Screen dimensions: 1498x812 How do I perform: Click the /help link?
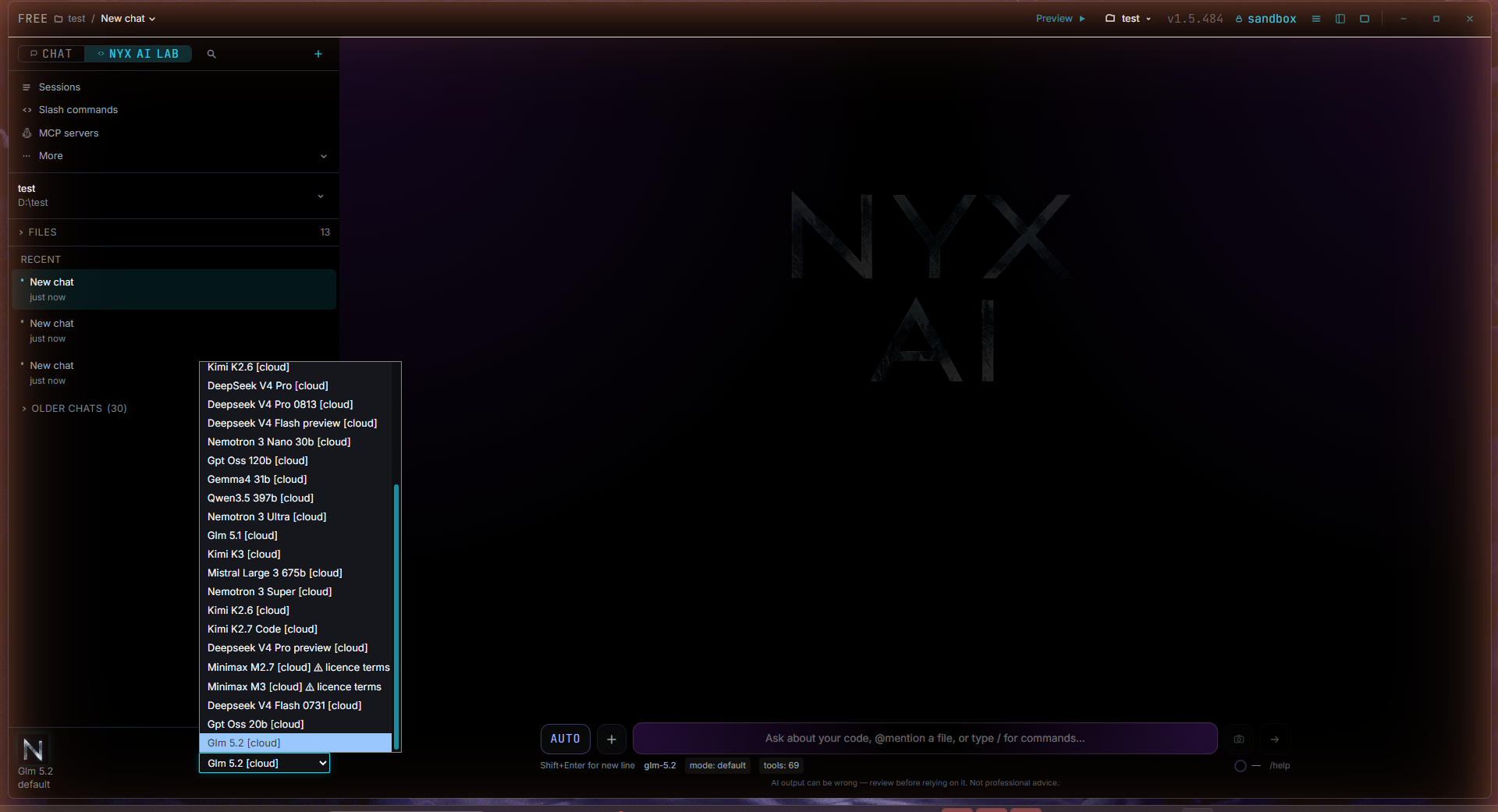coord(1280,766)
